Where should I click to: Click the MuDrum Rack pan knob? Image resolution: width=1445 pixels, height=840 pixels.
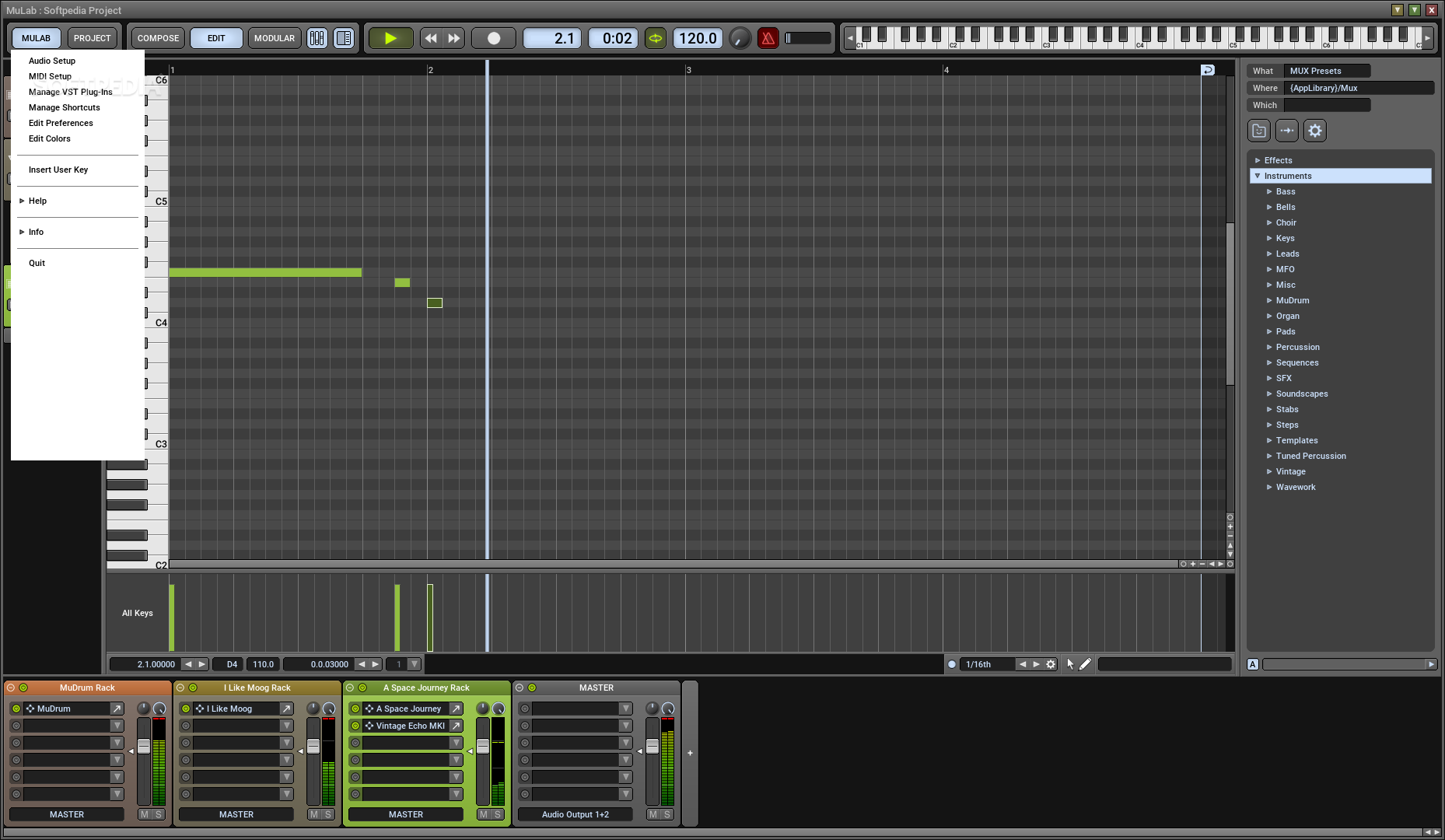pos(143,708)
